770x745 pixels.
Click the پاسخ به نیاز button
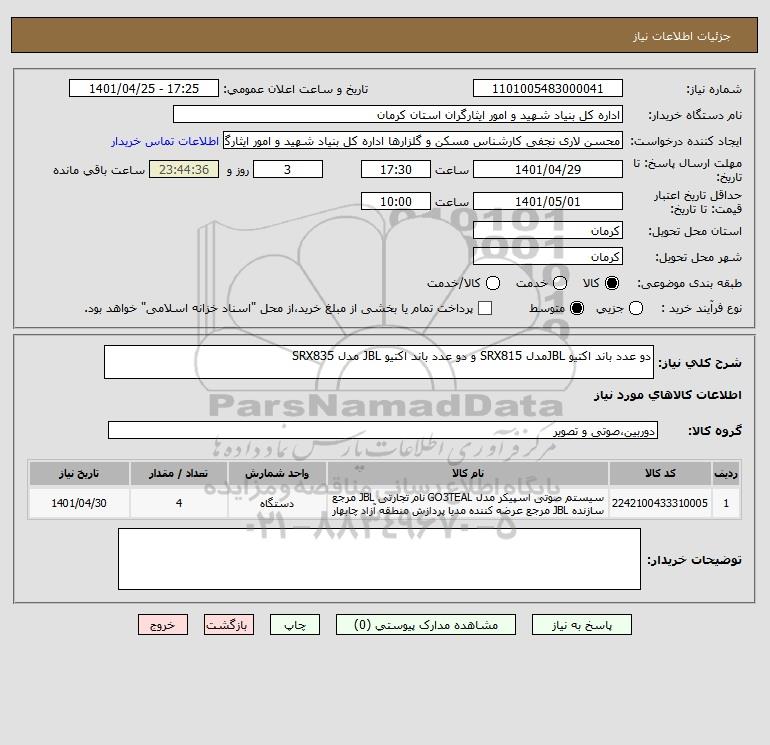coord(582,625)
